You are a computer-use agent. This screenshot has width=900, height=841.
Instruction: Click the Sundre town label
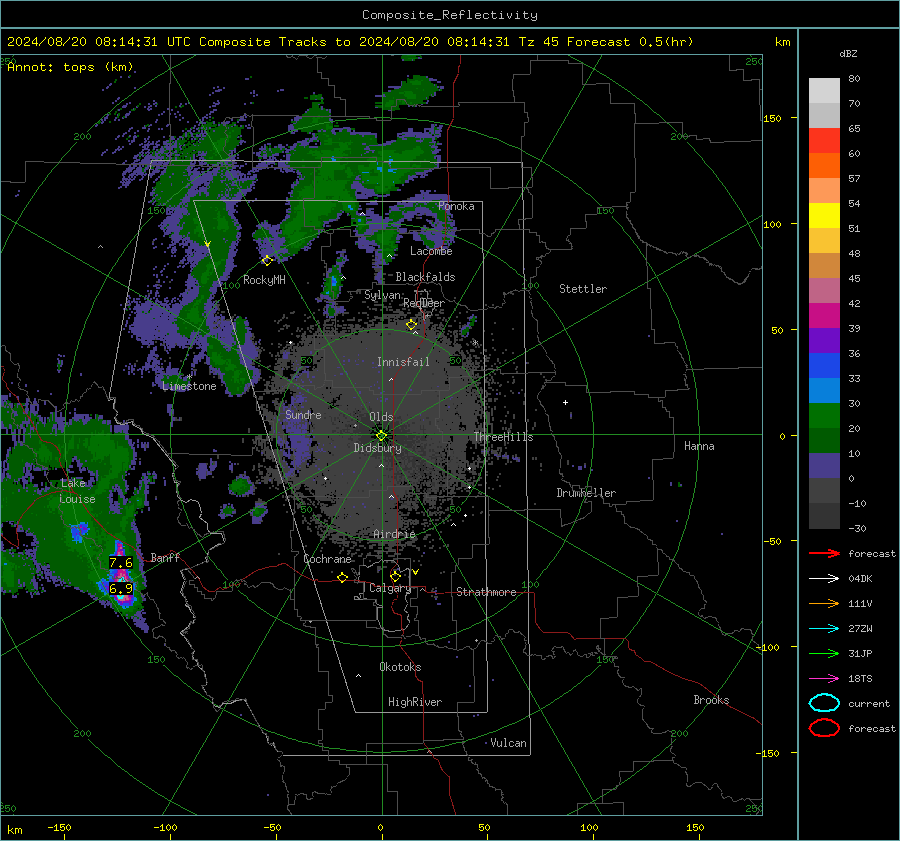coord(304,414)
